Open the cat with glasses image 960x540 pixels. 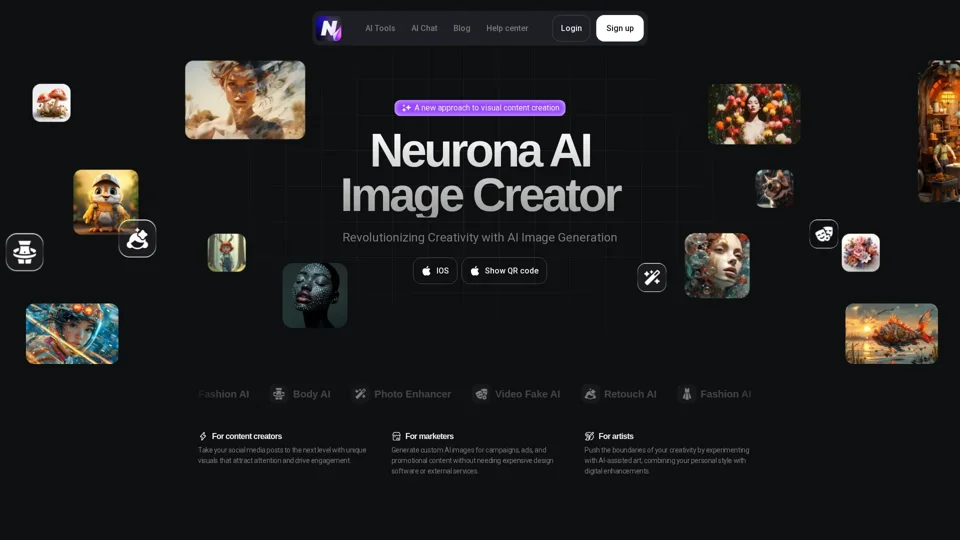[x=774, y=189]
